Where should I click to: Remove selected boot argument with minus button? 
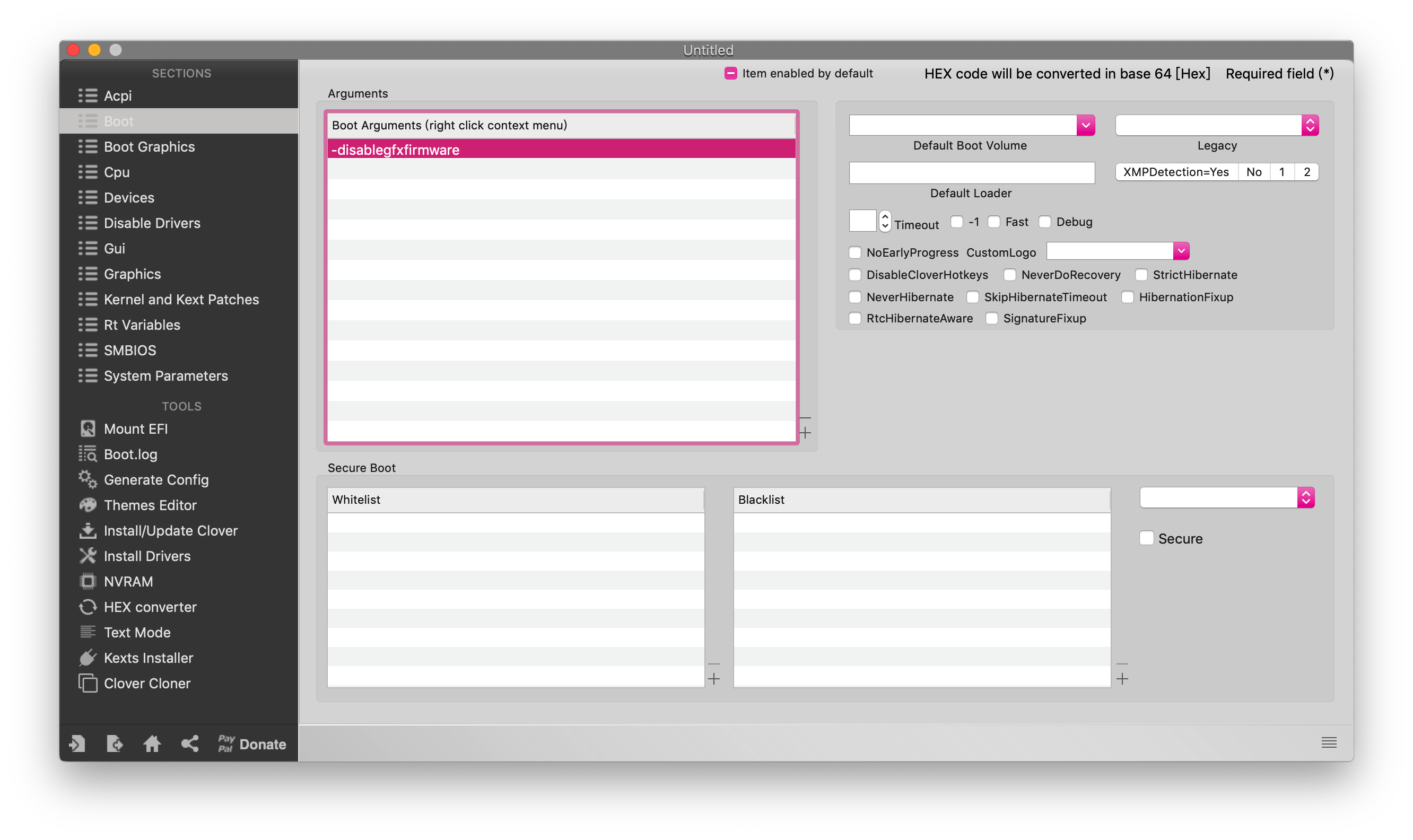(x=805, y=418)
